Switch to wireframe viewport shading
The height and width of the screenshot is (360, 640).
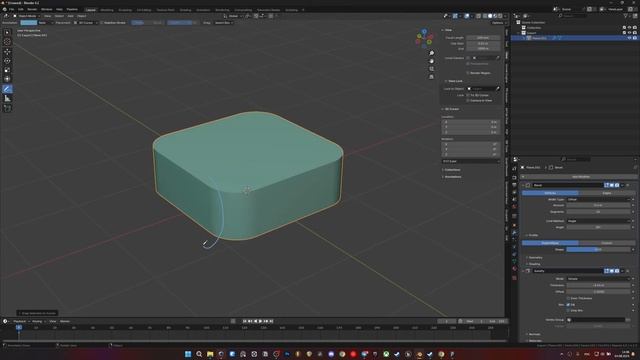pos(485,16)
